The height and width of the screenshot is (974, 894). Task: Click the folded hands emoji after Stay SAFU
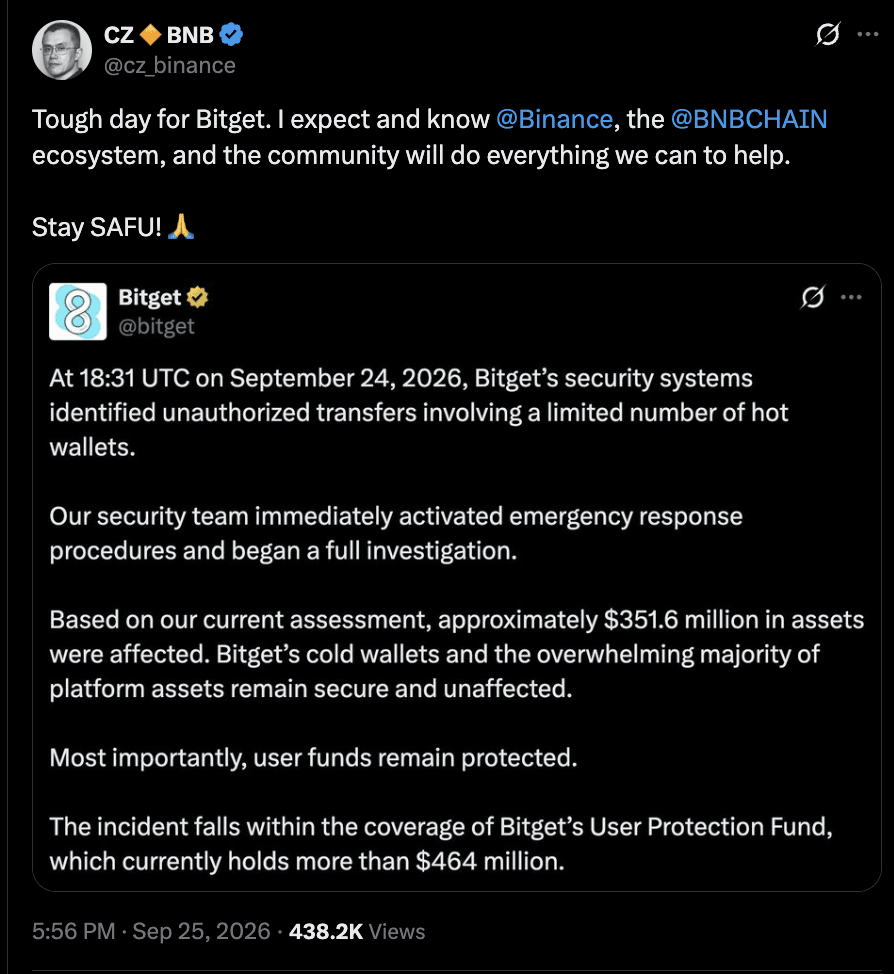pos(181,227)
